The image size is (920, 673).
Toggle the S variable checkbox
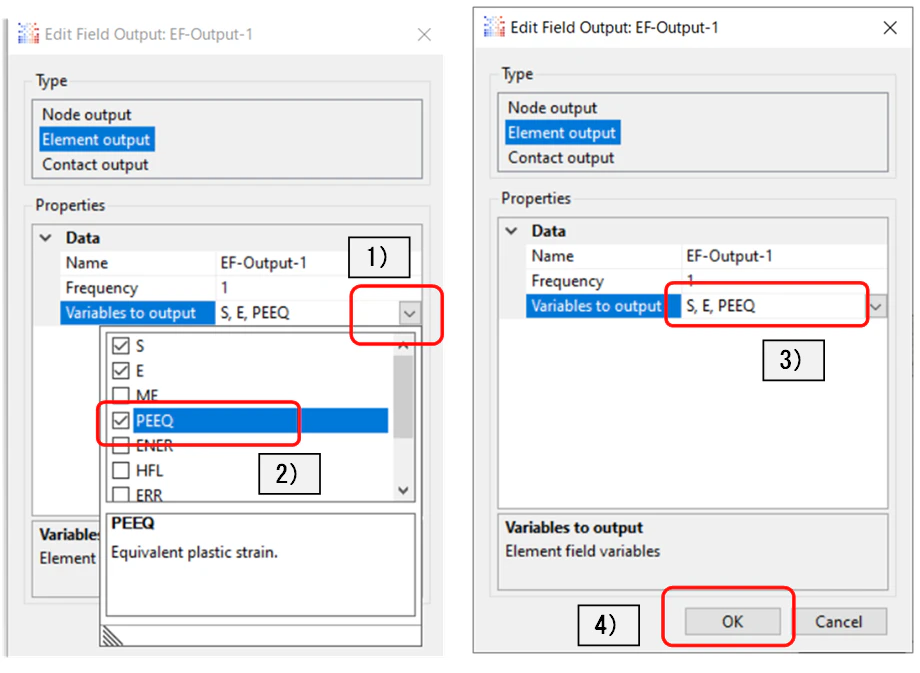(x=121, y=346)
